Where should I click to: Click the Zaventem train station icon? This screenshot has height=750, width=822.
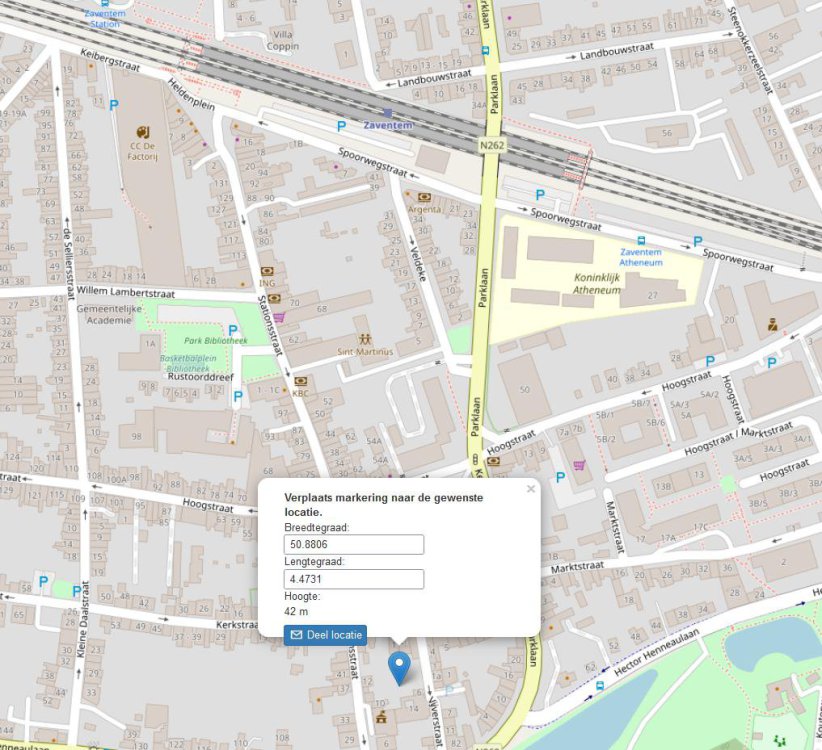pyautogui.click(x=387, y=112)
